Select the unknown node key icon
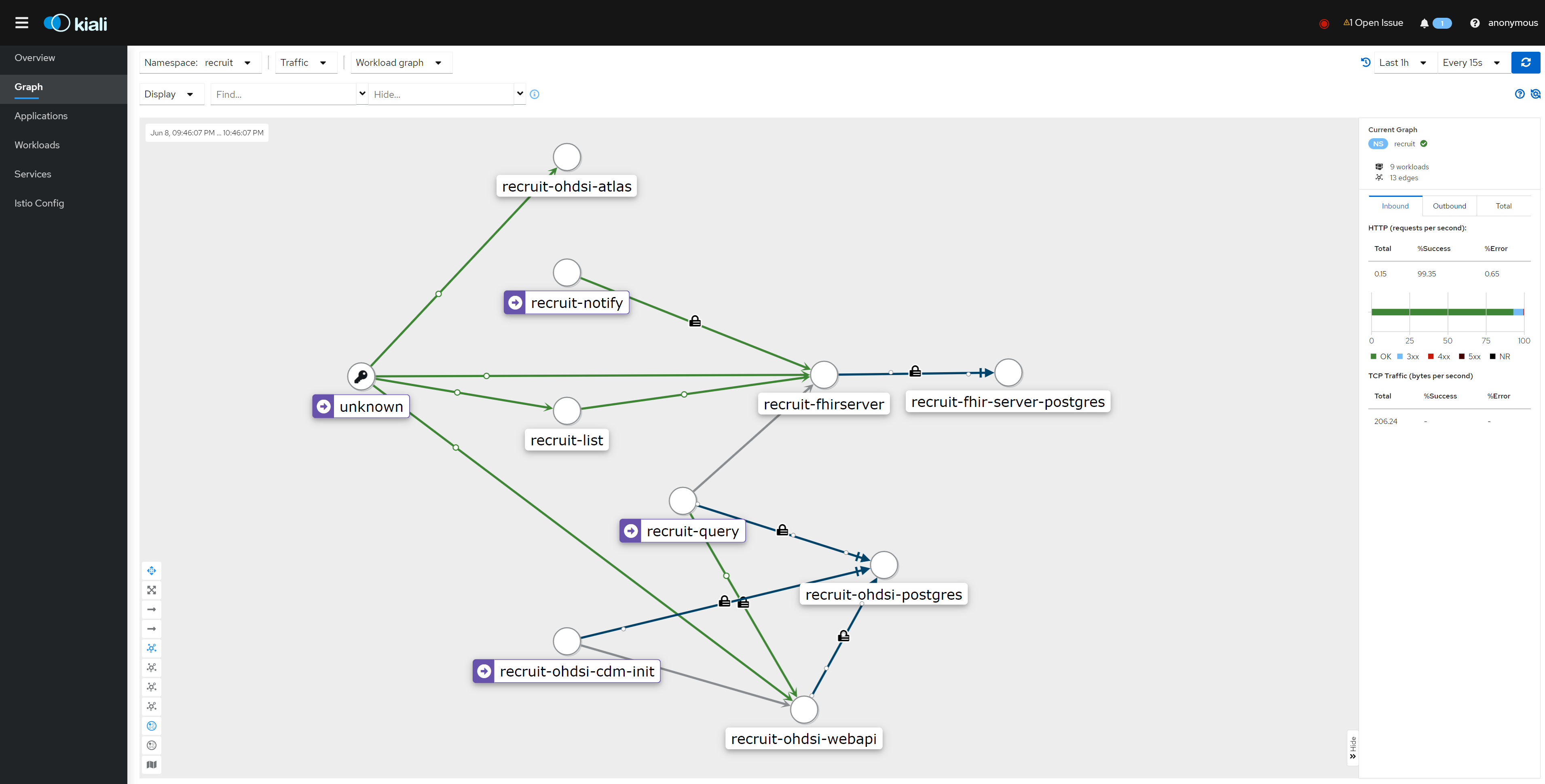1545x784 pixels. (x=361, y=376)
